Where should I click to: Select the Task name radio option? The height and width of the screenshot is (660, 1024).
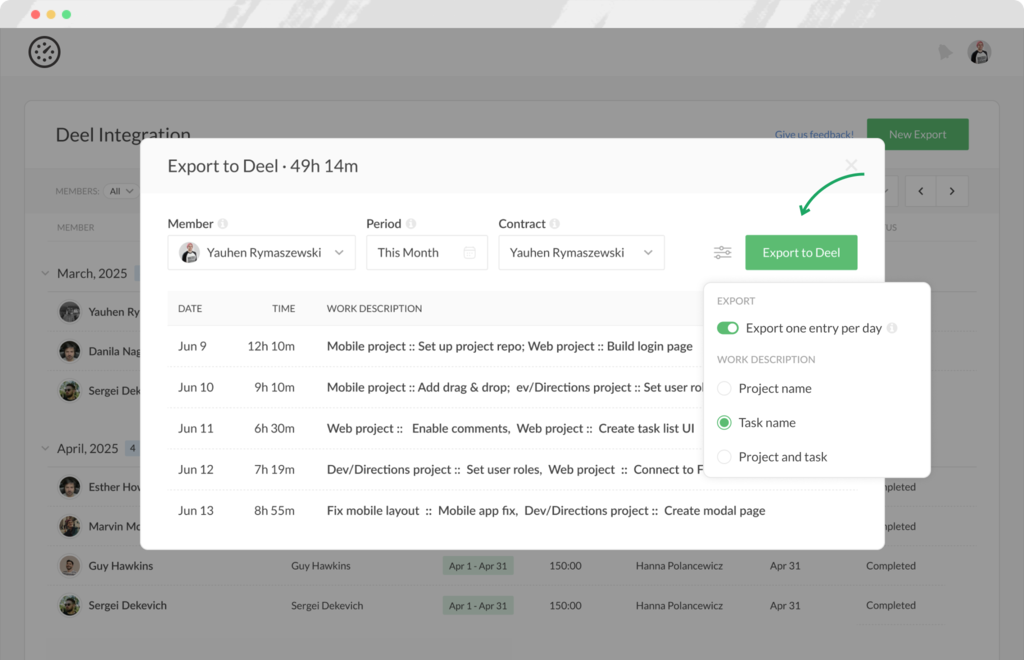pos(725,422)
